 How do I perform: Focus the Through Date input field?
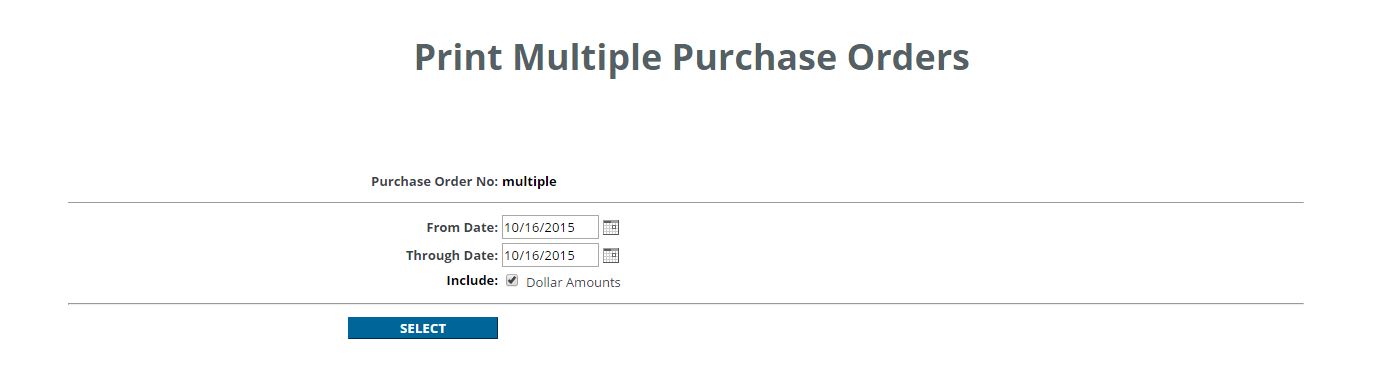click(x=550, y=255)
